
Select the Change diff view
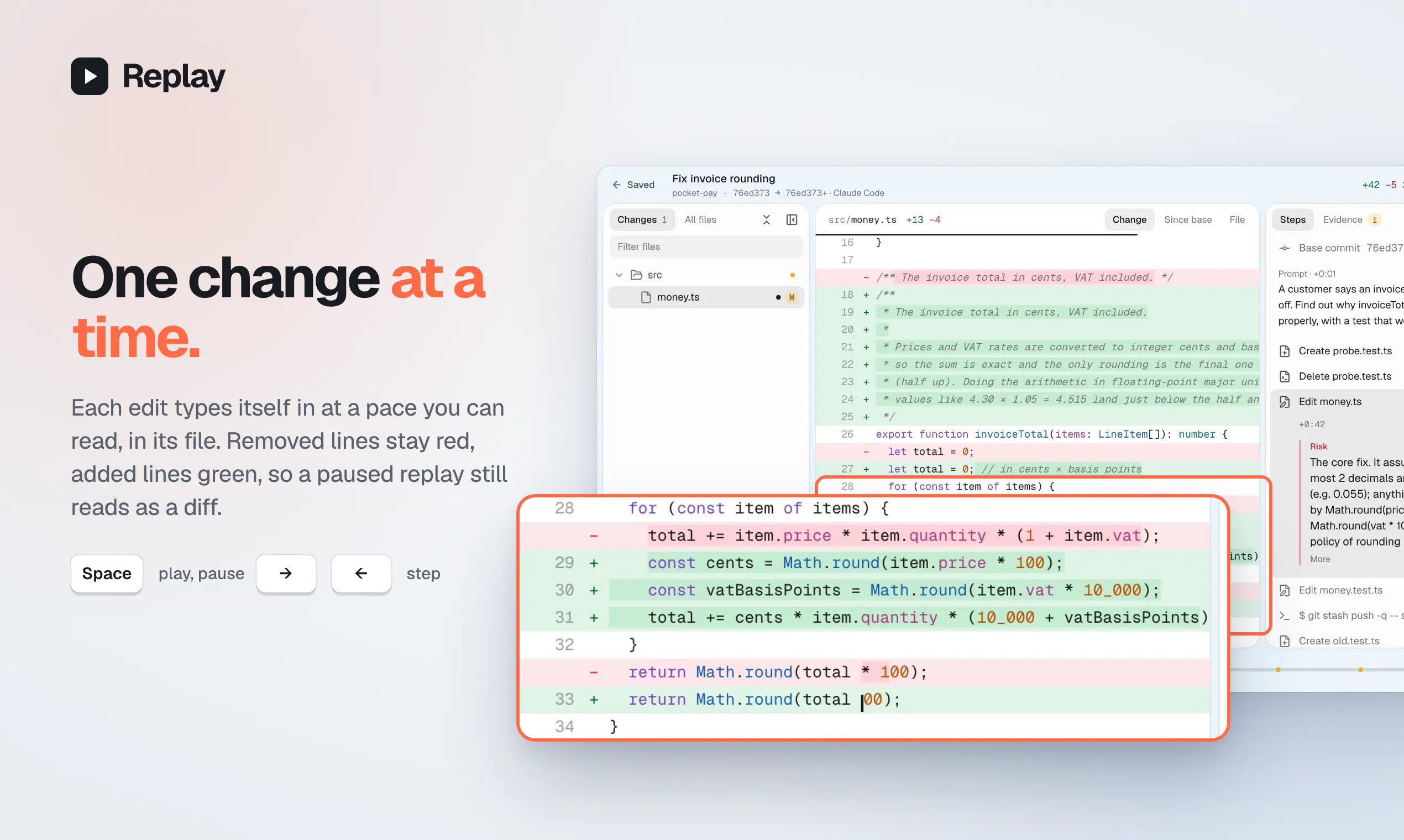[x=1129, y=219]
